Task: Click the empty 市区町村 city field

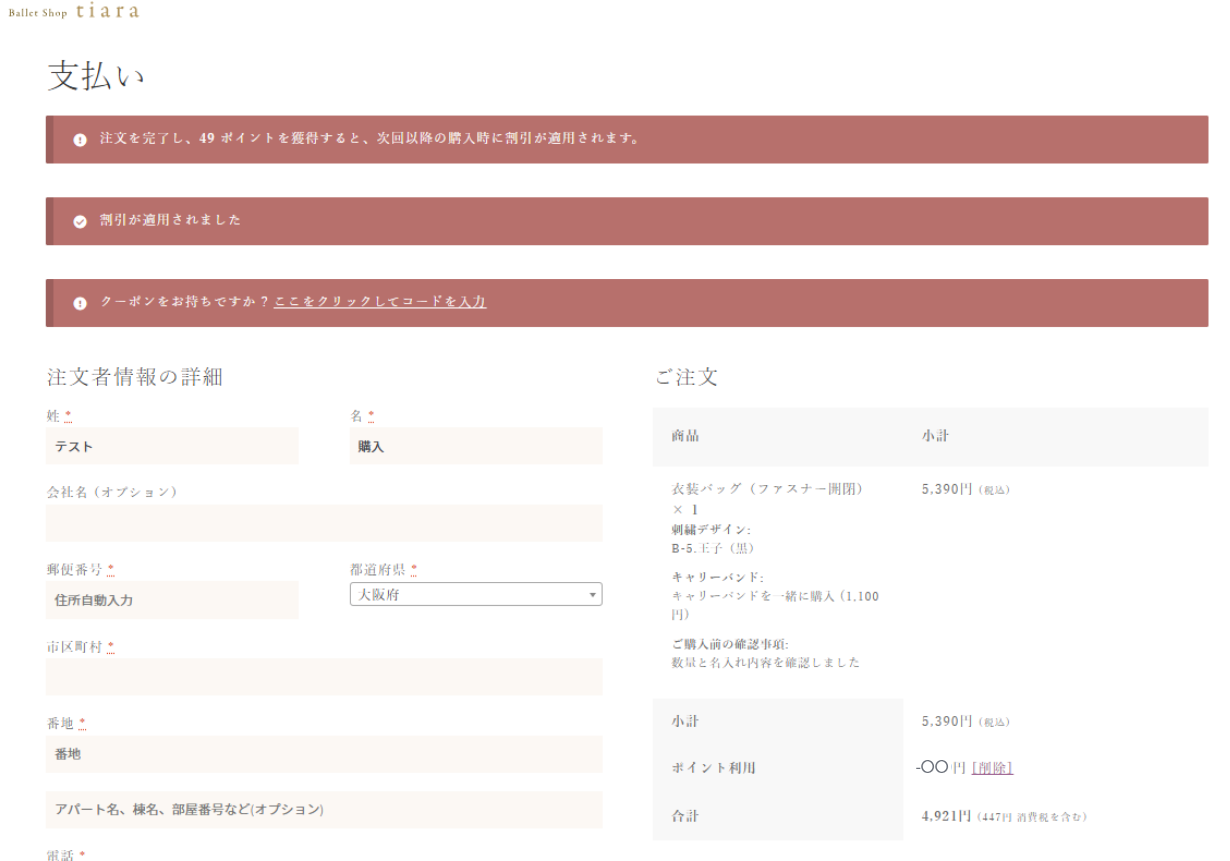Action: pos(323,677)
